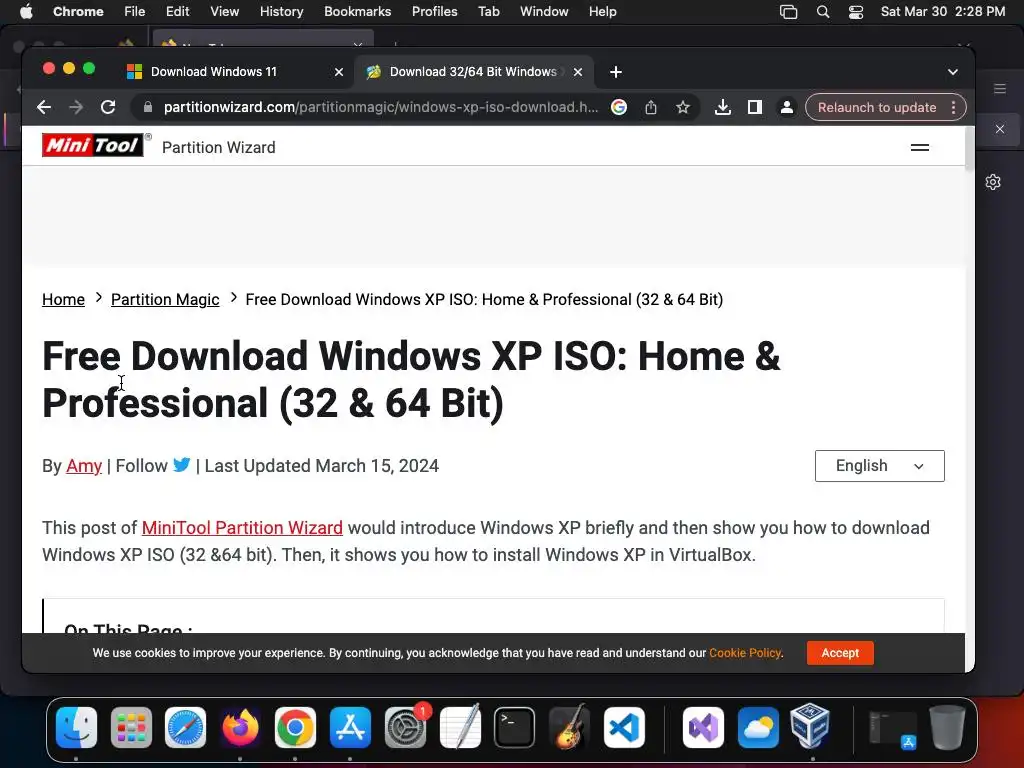This screenshot has width=1024, height=768.
Task: Toggle the Chrome side panel icon
Action: point(755,107)
